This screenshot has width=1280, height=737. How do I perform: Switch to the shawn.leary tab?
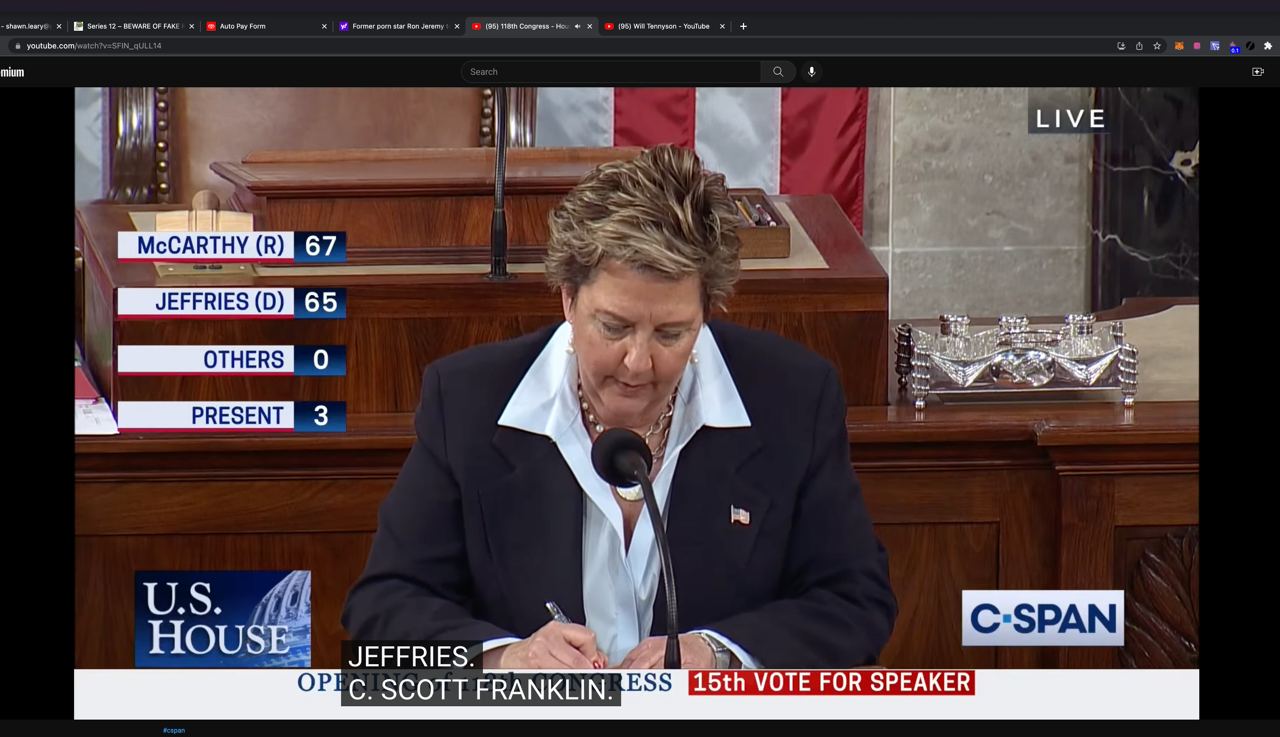tap(30, 26)
